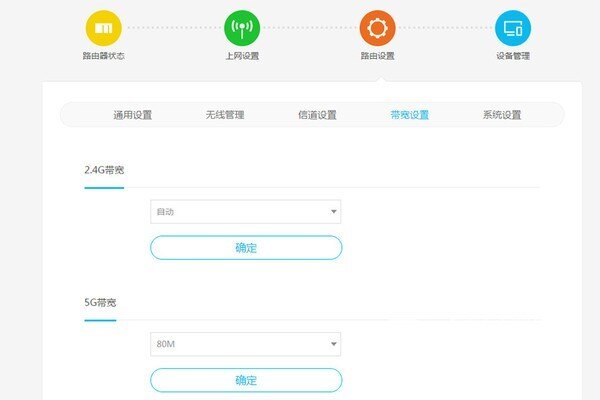The height and width of the screenshot is (400, 600).
Task: Select the orange 路由设置 gear icon
Action: [377, 28]
